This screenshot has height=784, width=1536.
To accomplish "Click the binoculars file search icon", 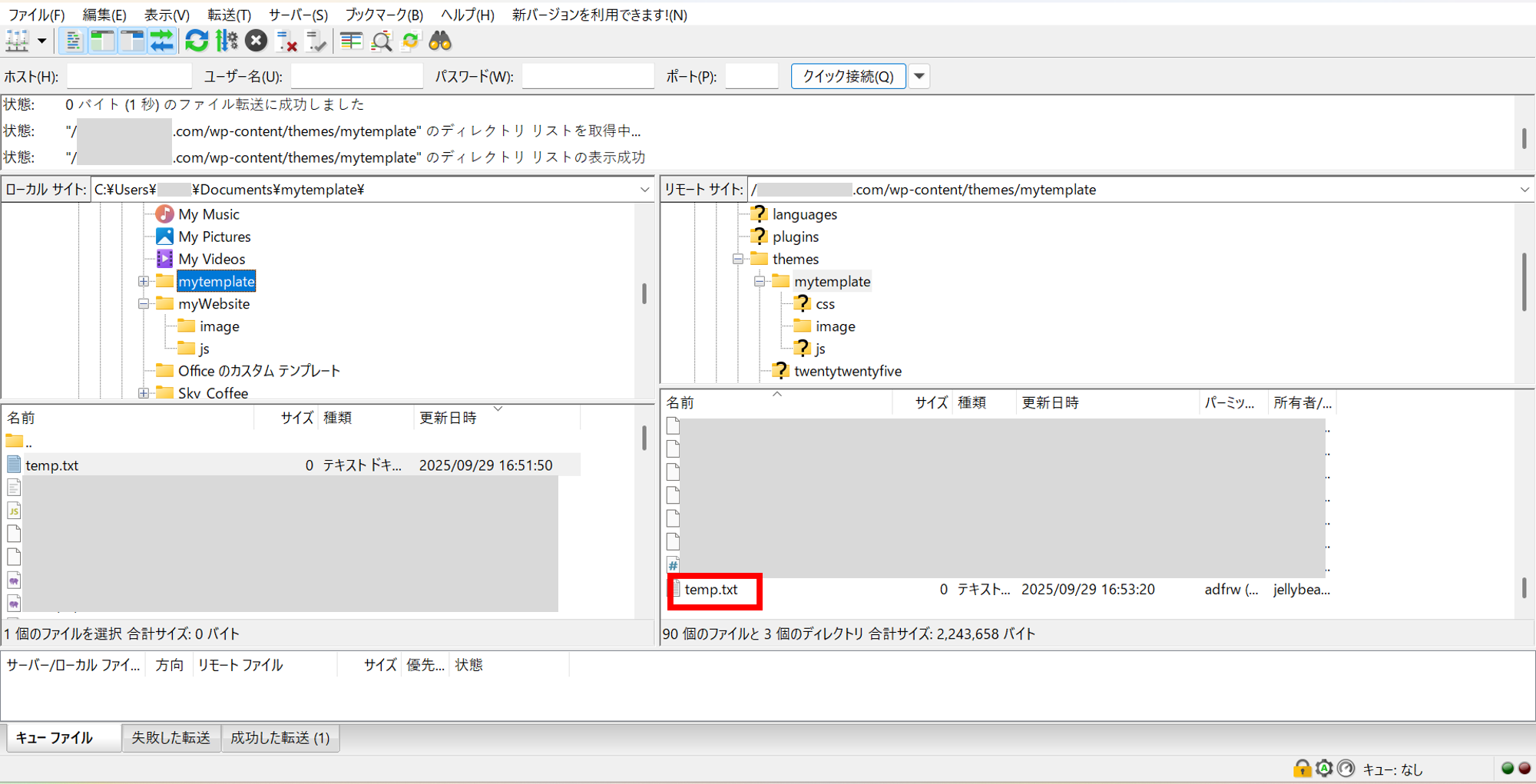I will click(x=440, y=41).
